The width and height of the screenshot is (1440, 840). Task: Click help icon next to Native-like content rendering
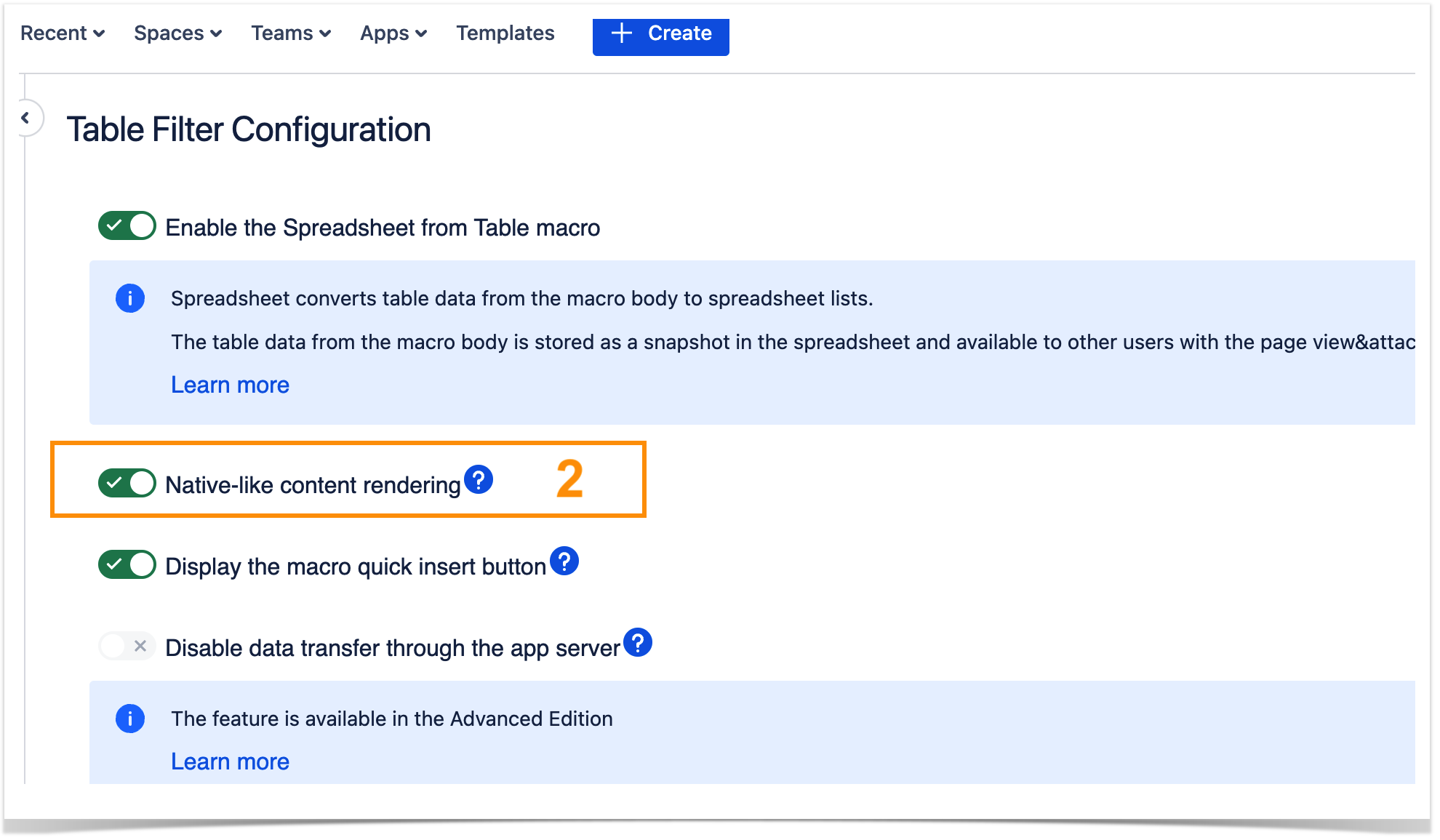[x=479, y=480]
